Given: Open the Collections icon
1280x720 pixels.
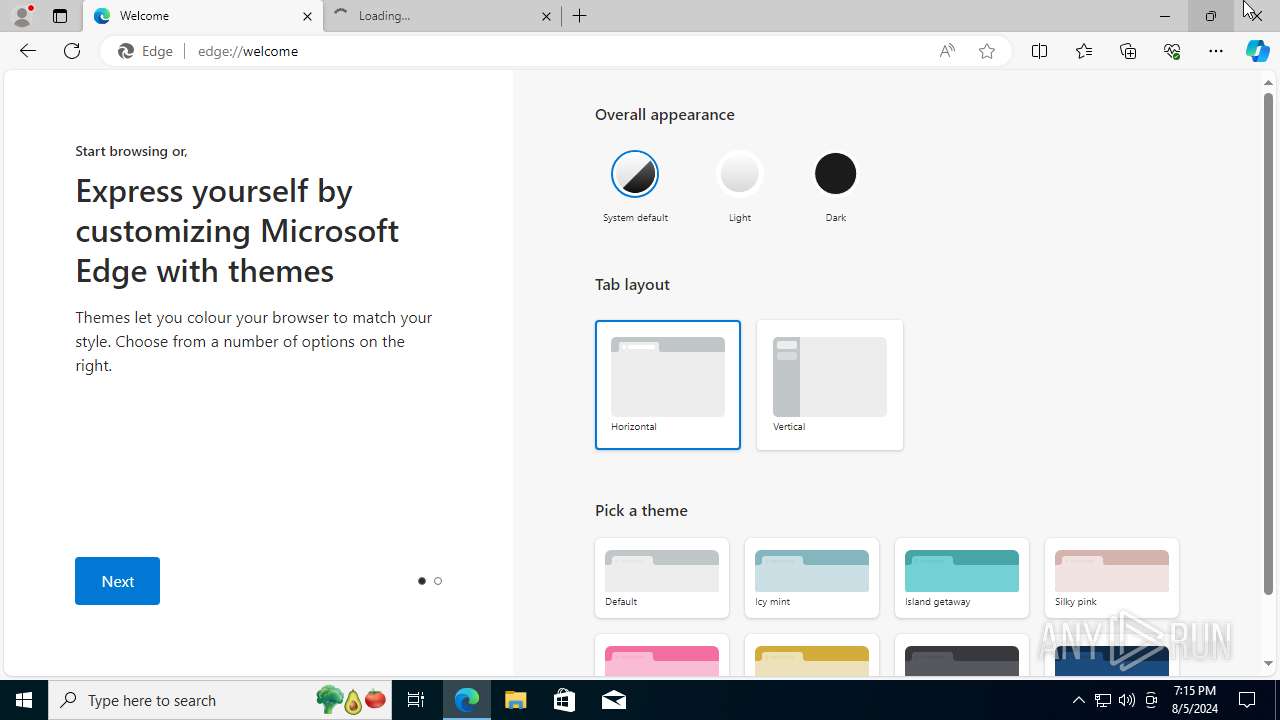Looking at the screenshot, I should 1128,51.
